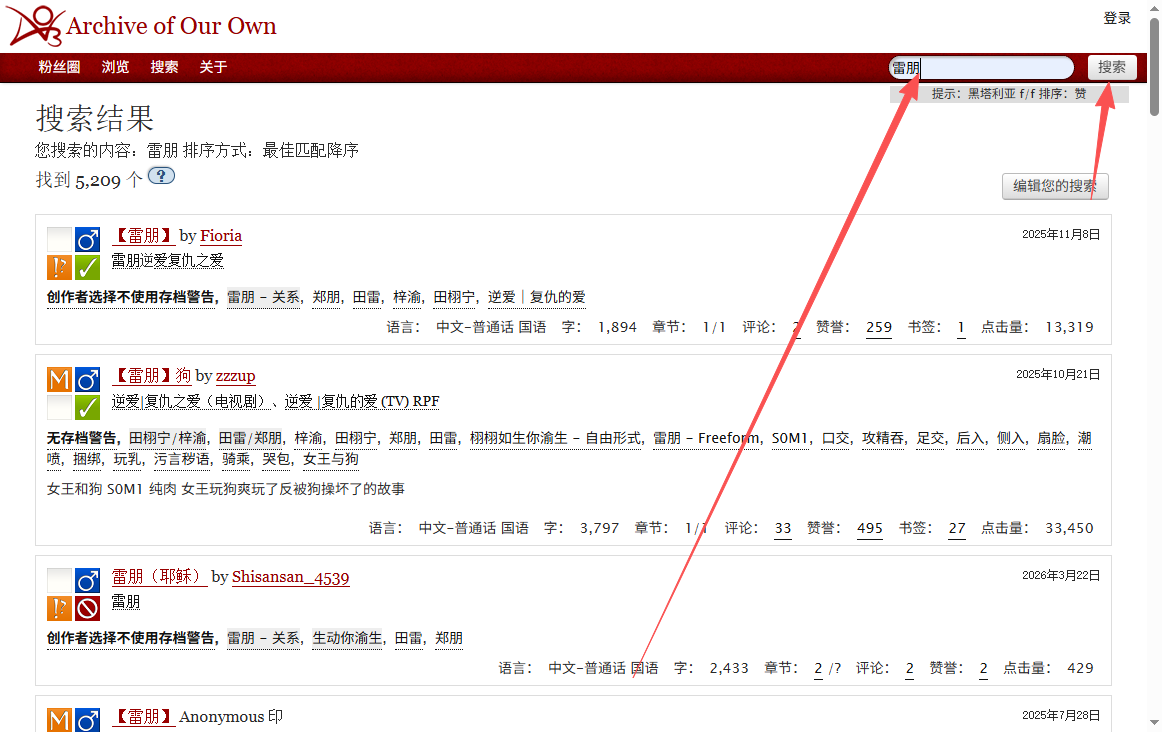1162x732 pixels.
Task: Open chapter count 2 on Shisansan_4539's work
Action: click(x=818, y=668)
